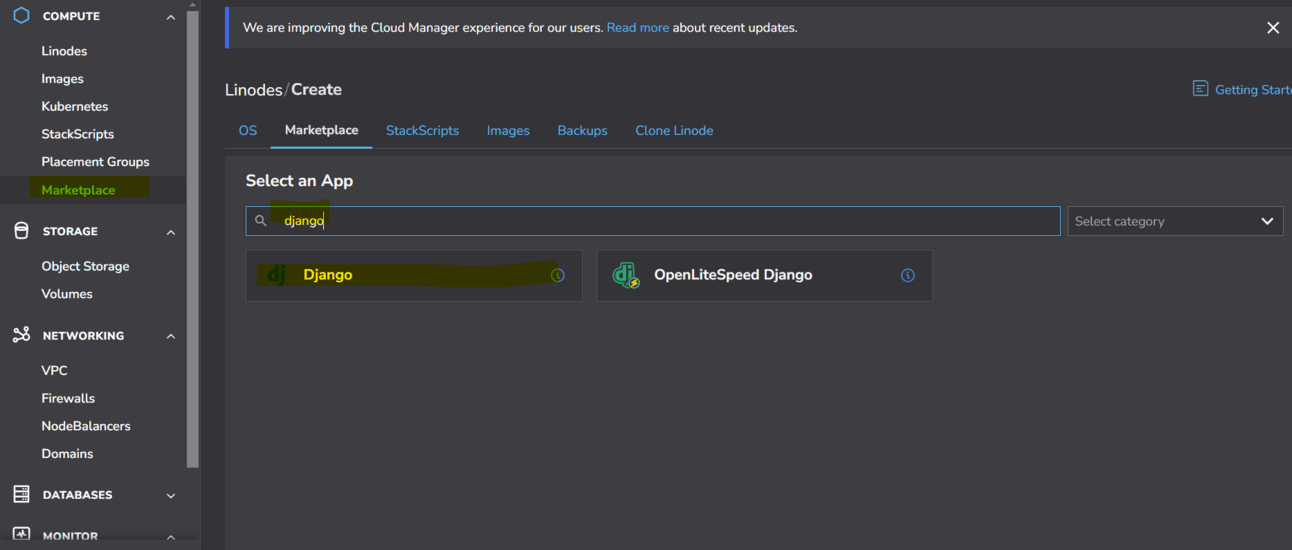
Task: Open Linodes in the sidebar
Action: pos(64,51)
